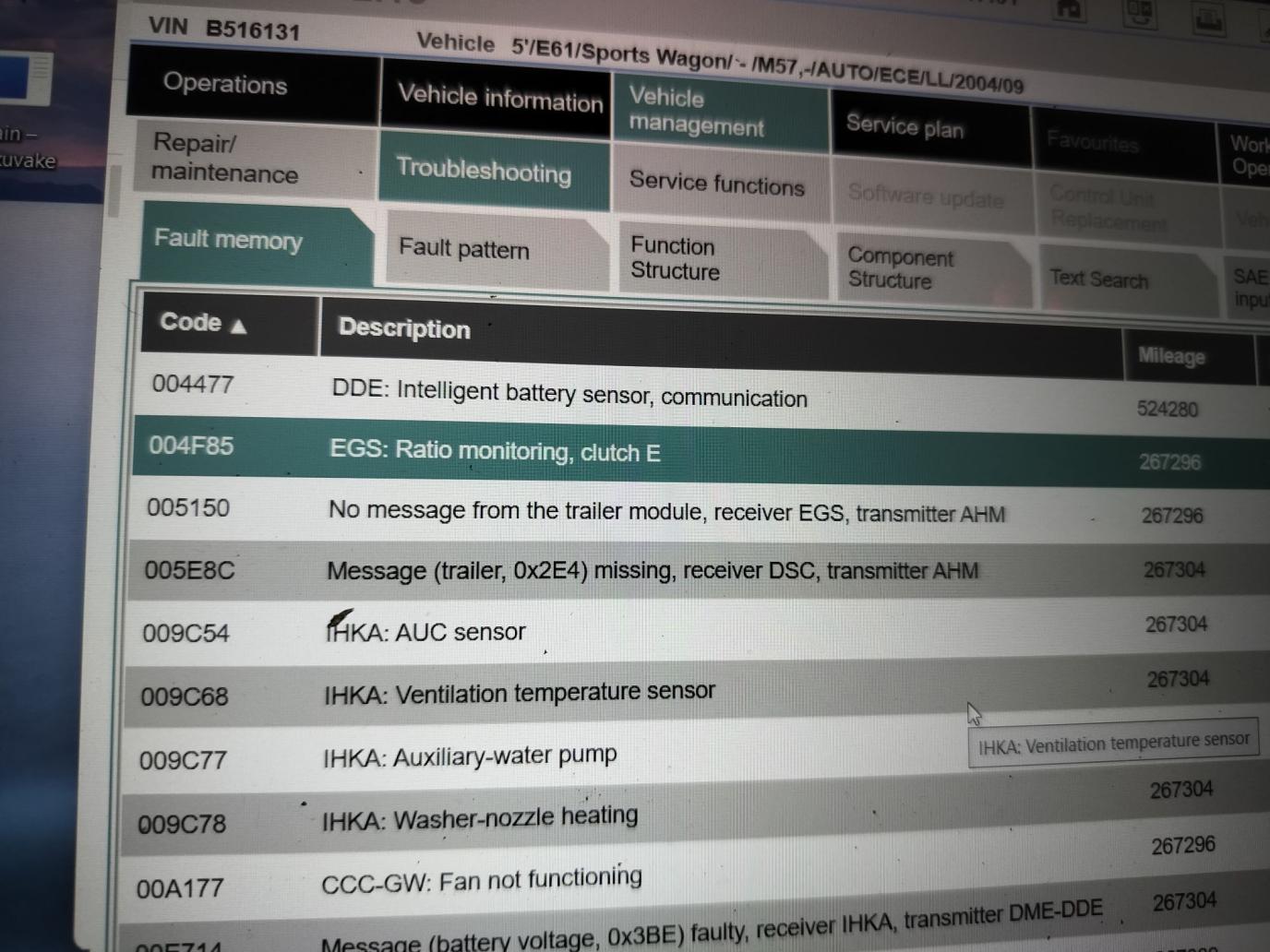The width and height of the screenshot is (1270, 952).
Task: Go to Repair/maintenance section
Action: coord(225,159)
